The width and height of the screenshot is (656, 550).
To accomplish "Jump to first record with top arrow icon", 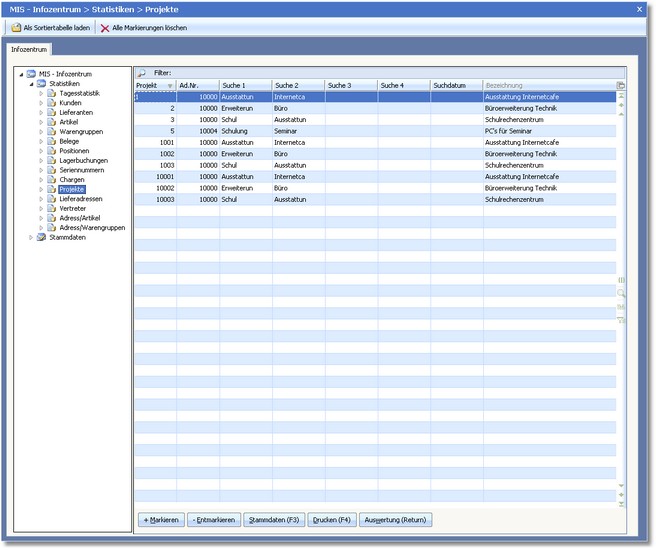I will tap(621, 97).
